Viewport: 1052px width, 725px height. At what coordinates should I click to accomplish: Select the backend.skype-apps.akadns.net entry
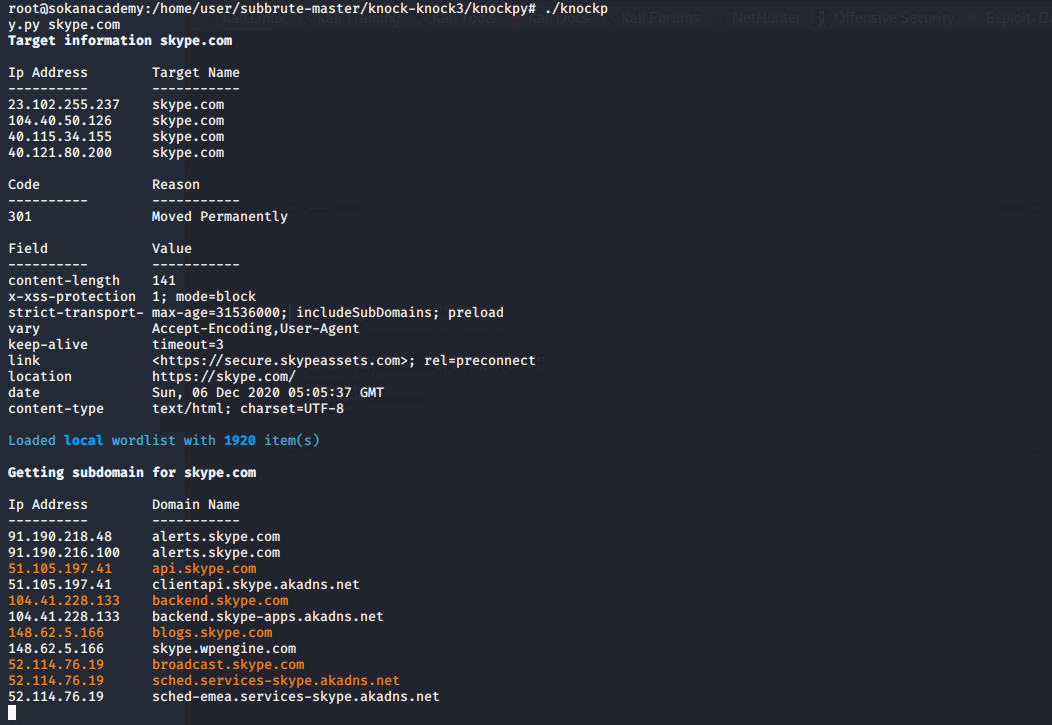[268, 617]
